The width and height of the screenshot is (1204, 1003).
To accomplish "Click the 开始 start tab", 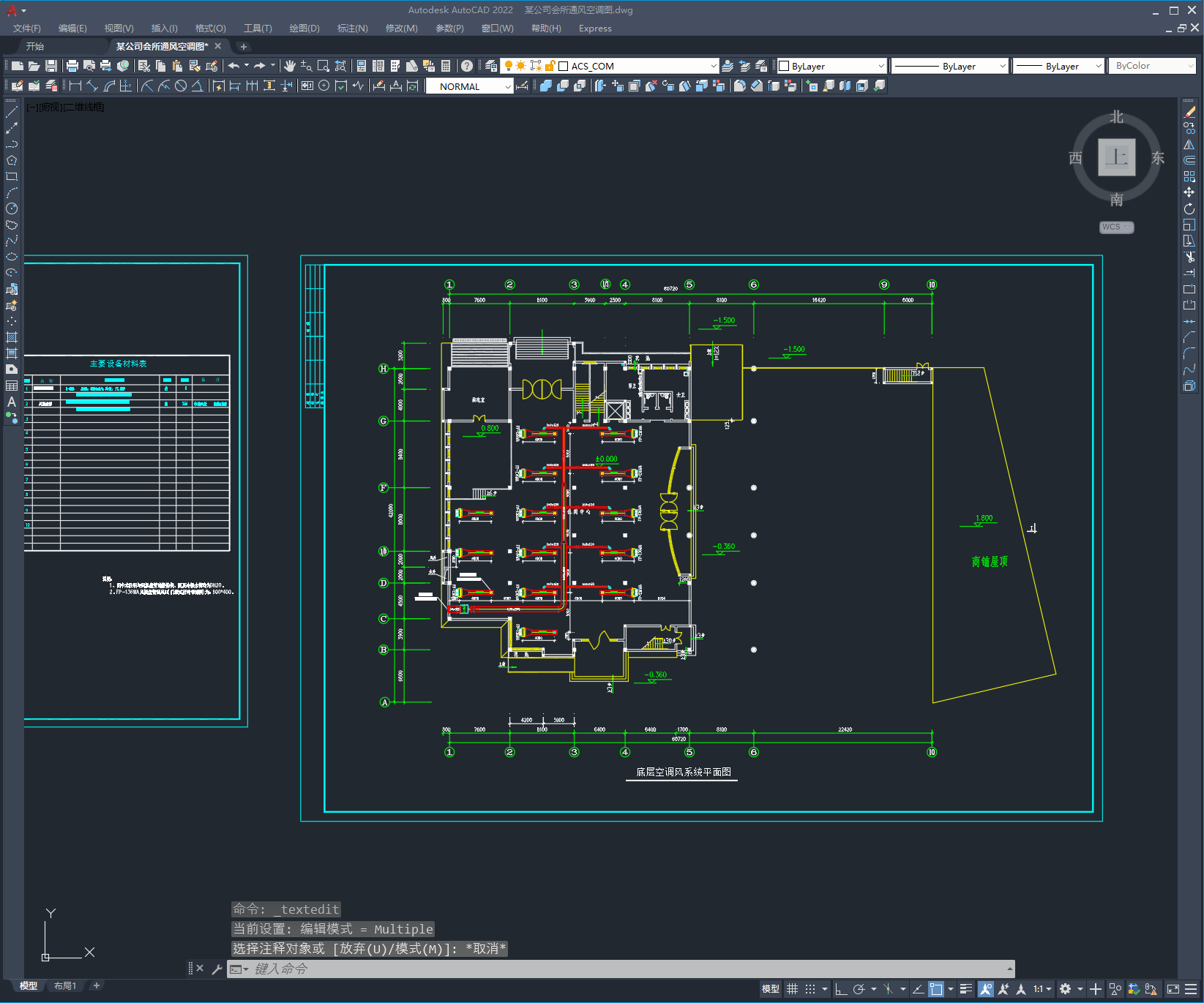I will 35,46.
